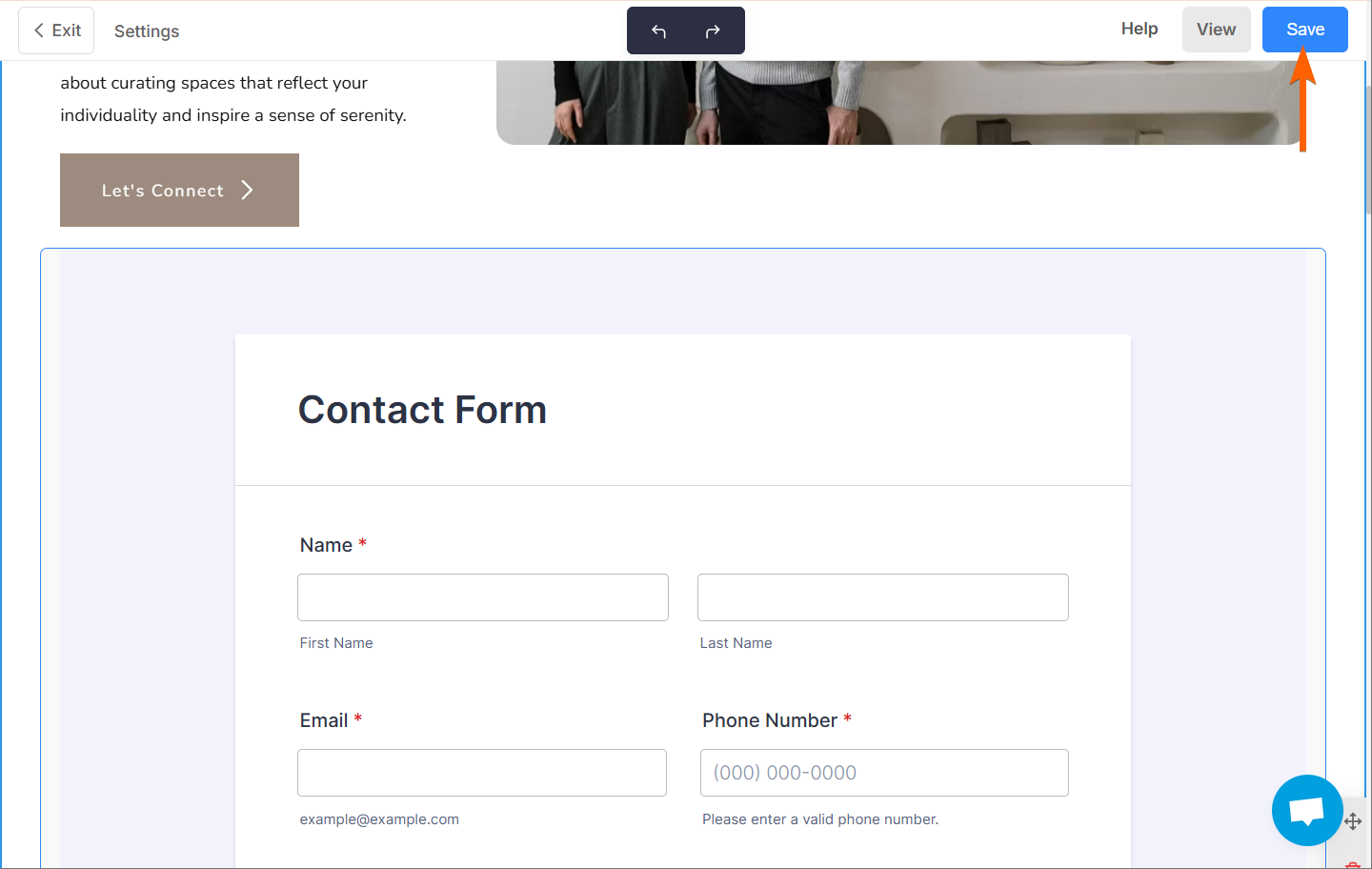
Task: Select the hero photo of people
Action: (896, 102)
